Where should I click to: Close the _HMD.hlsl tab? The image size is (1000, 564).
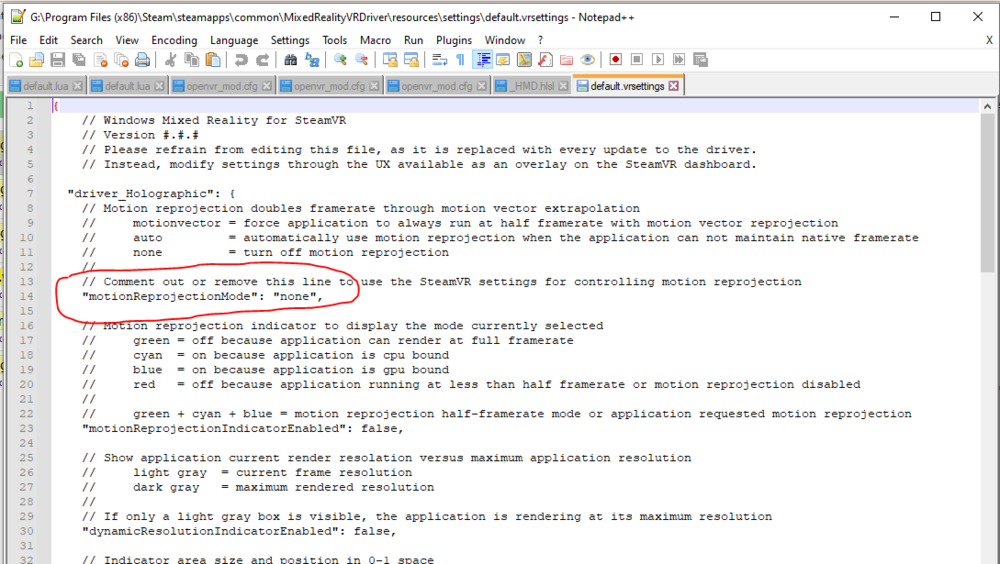563,86
